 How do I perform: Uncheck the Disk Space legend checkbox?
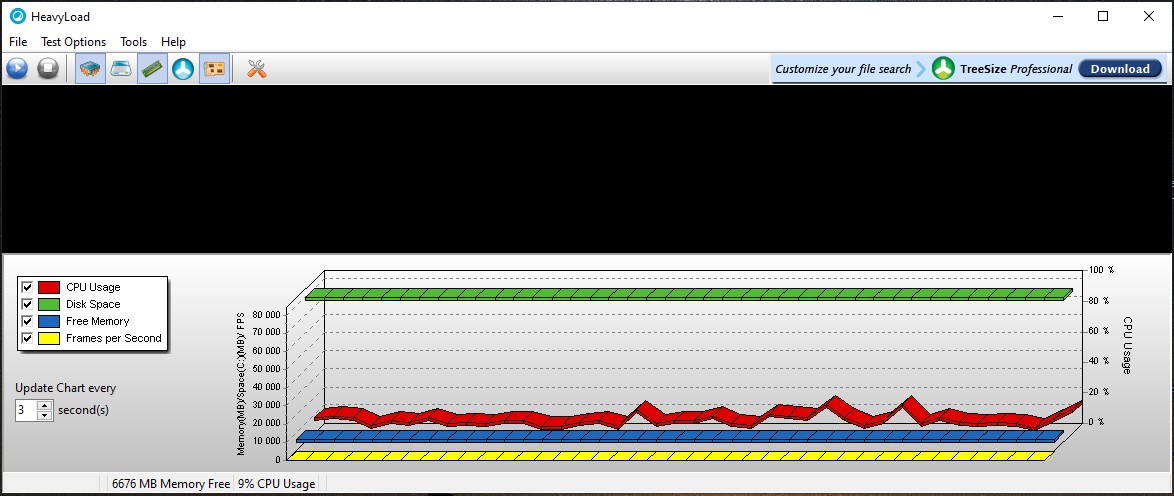pyautogui.click(x=27, y=305)
